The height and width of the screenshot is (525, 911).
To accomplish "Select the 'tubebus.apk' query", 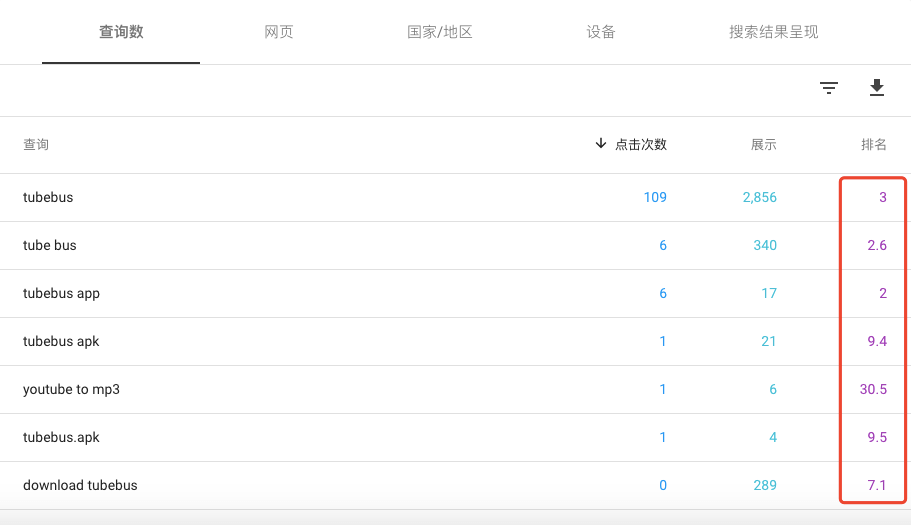I will pos(61,437).
